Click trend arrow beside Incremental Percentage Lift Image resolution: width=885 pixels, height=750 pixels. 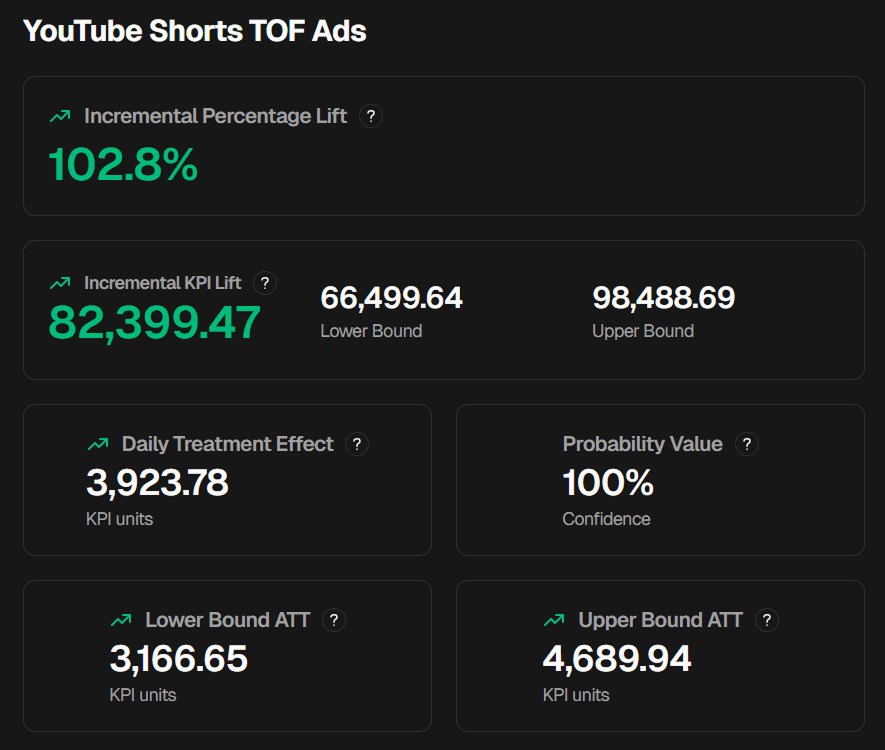coord(60,116)
